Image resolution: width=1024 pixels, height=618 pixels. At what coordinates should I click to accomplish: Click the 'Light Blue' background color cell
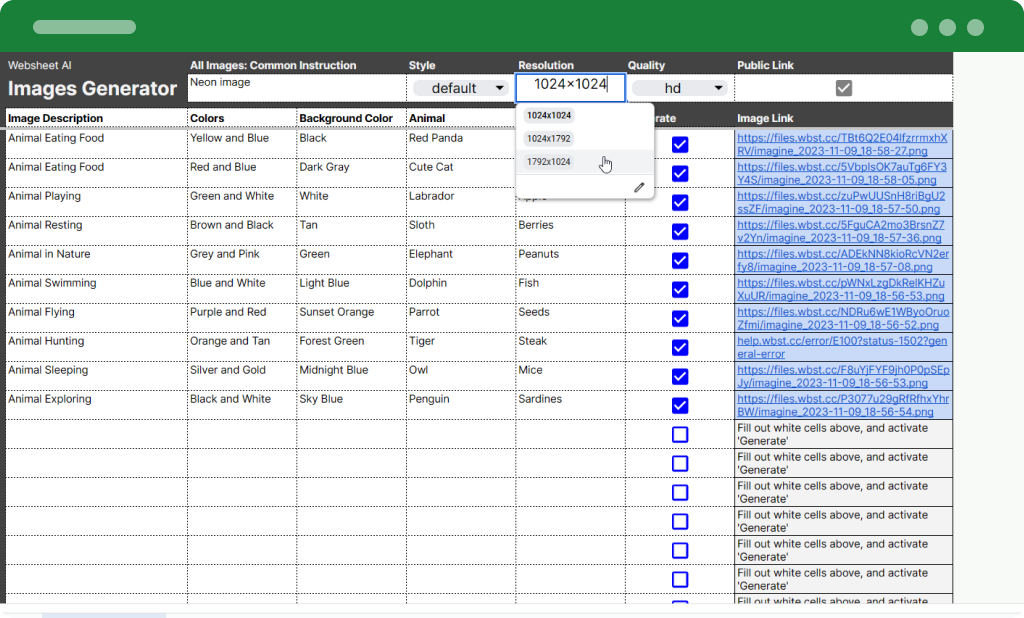pyautogui.click(x=351, y=289)
